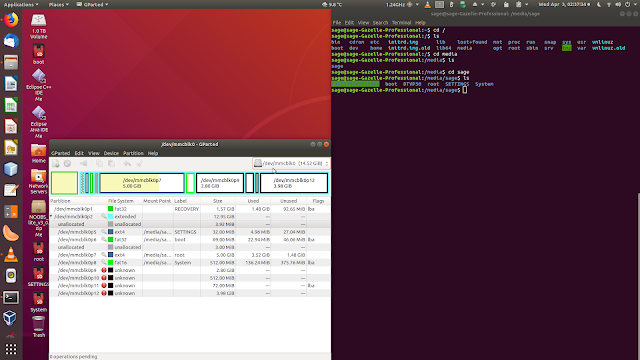Open the Search menu in the Terminal window

click(380, 22)
